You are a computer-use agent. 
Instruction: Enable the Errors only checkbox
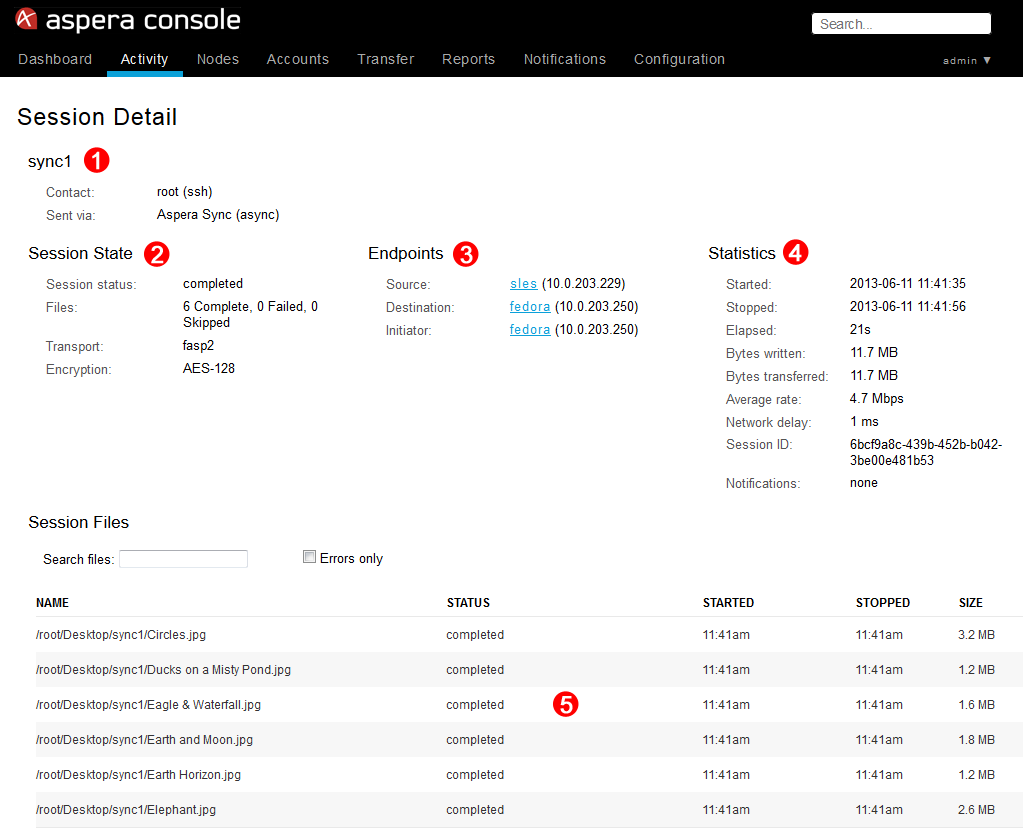click(x=309, y=557)
